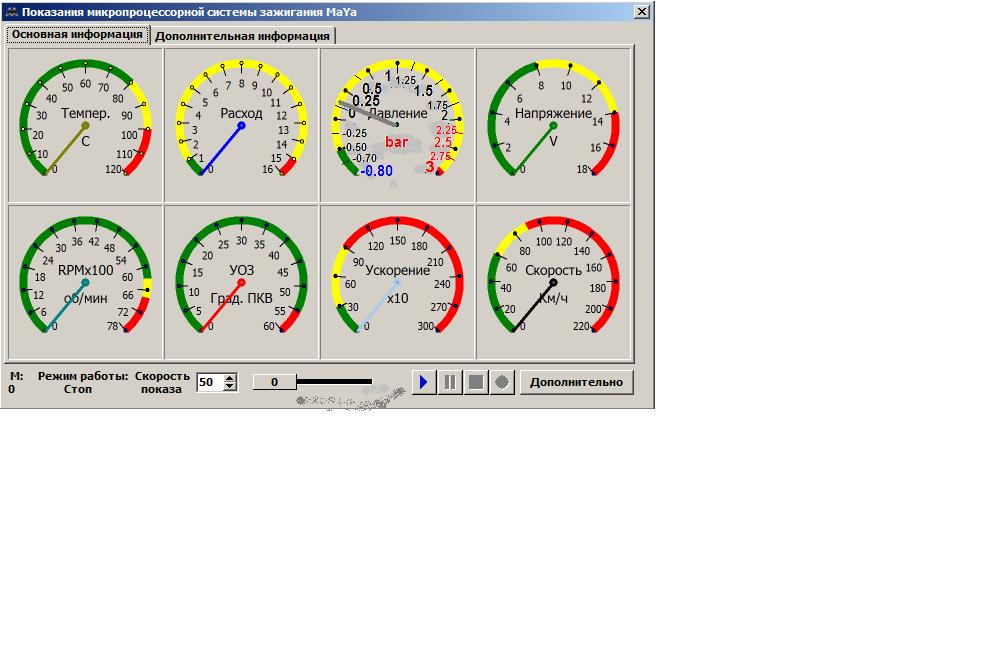Close the MaYa ignition readings window
Image resolution: width=1000 pixels, height=668 pixels.
642,11
